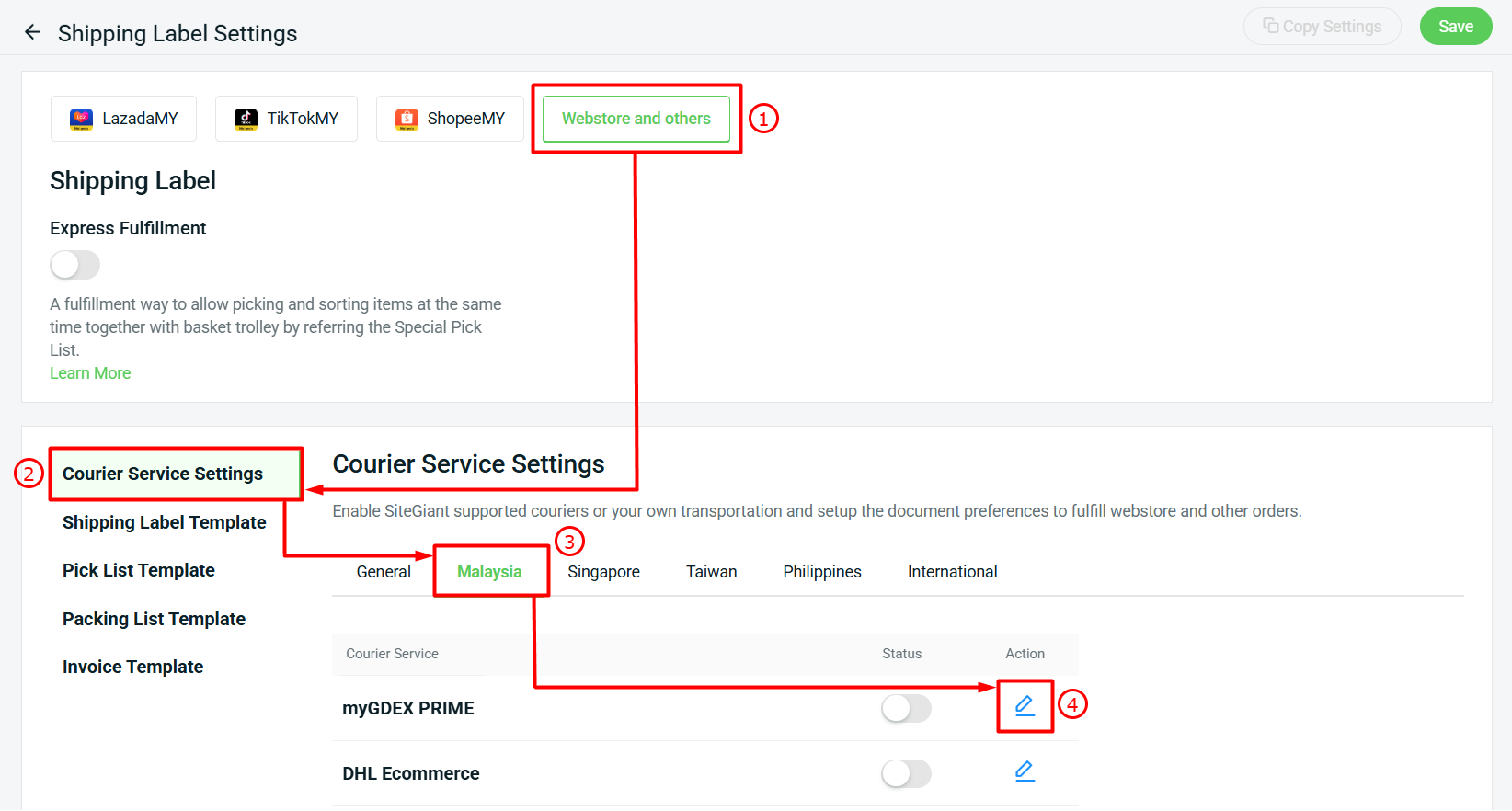Image resolution: width=1512 pixels, height=811 pixels.
Task: Click the Save button
Action: pos(1456,26)
